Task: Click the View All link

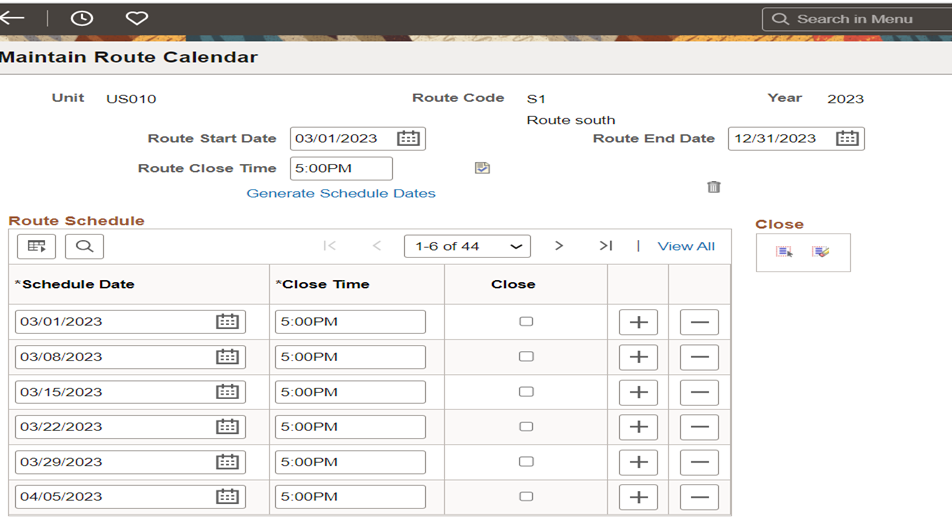Action: (686, 246)
